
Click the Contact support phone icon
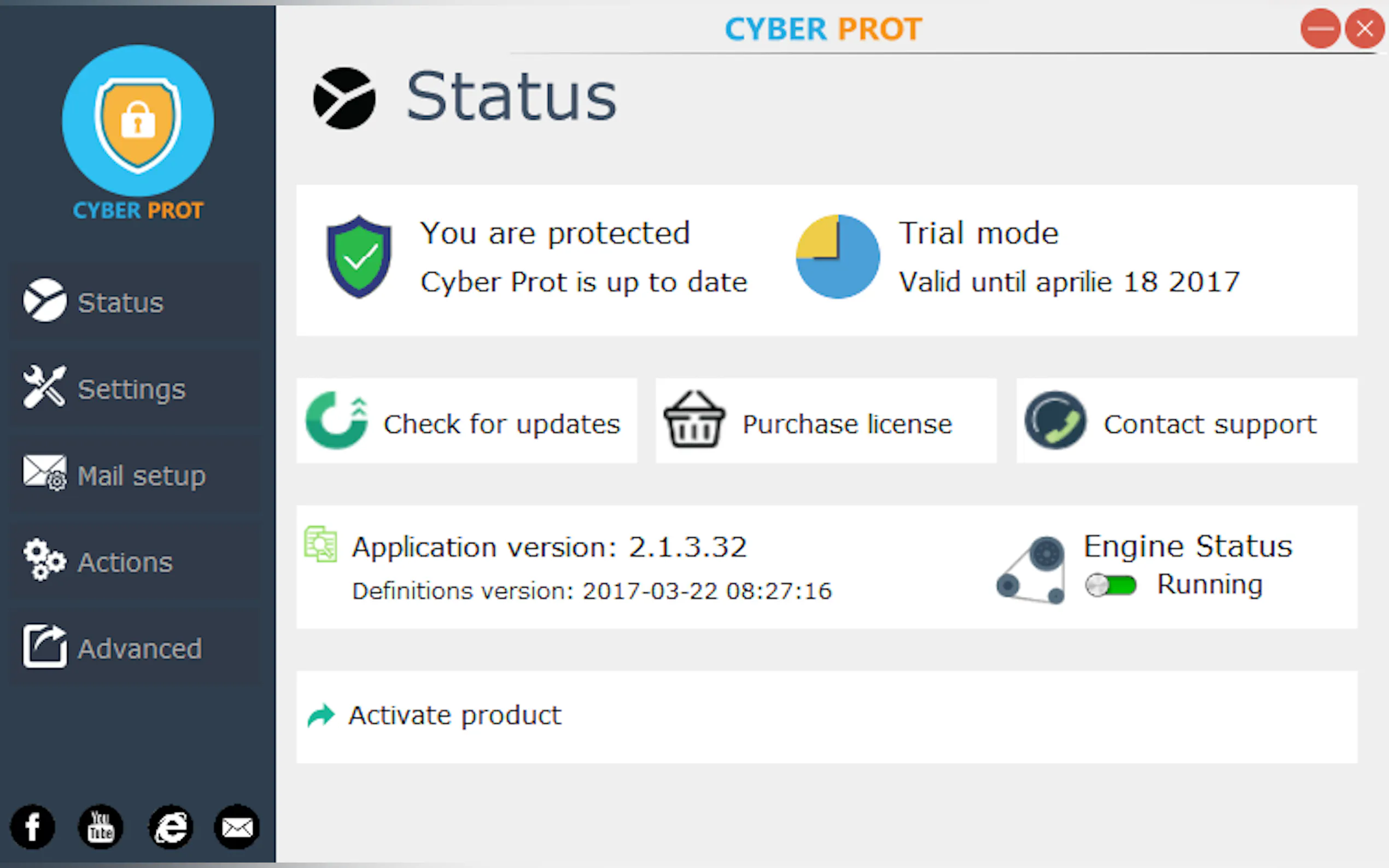click(x=1055, y=421)
